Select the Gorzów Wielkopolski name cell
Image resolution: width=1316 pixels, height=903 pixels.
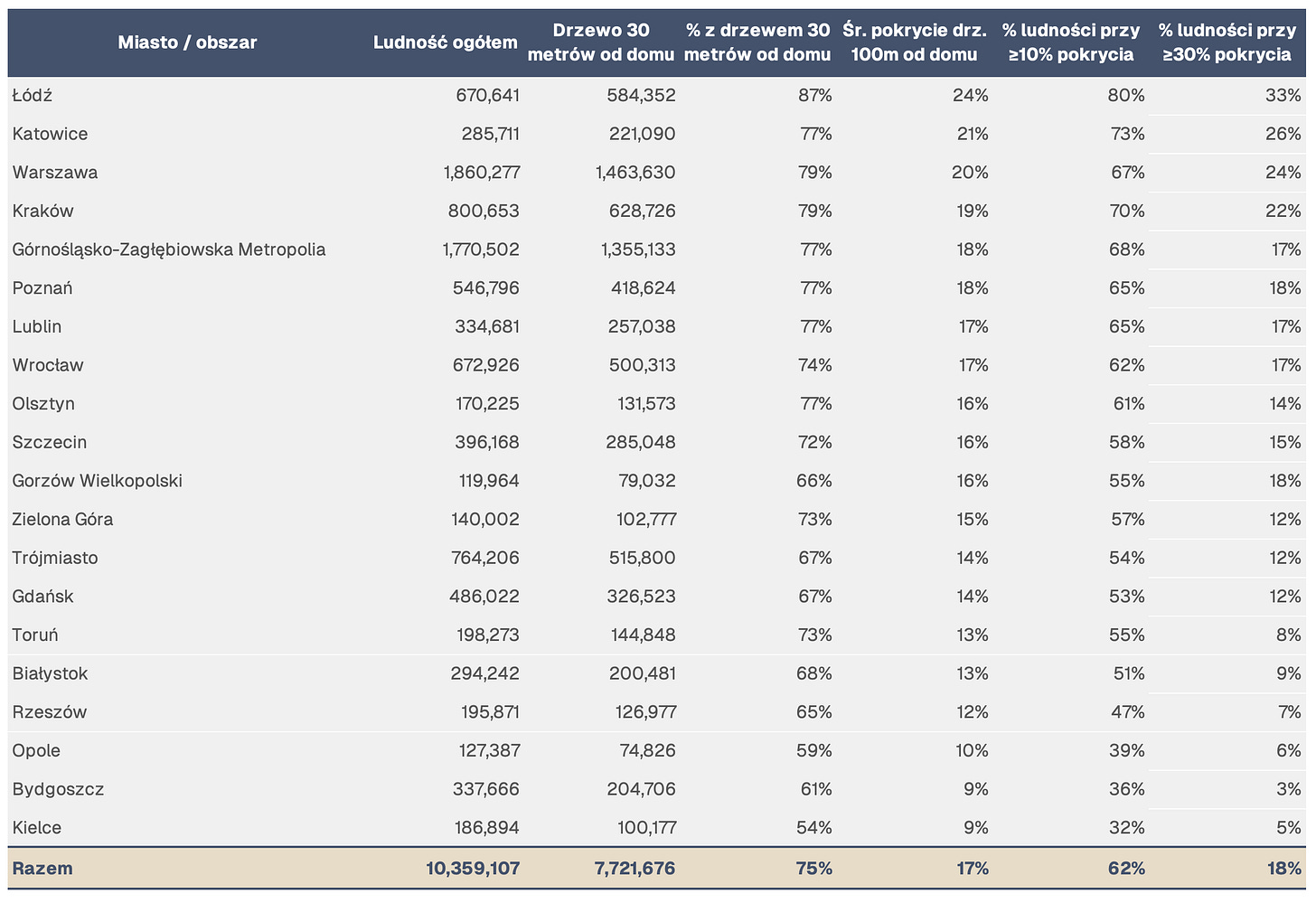[98, 481]
